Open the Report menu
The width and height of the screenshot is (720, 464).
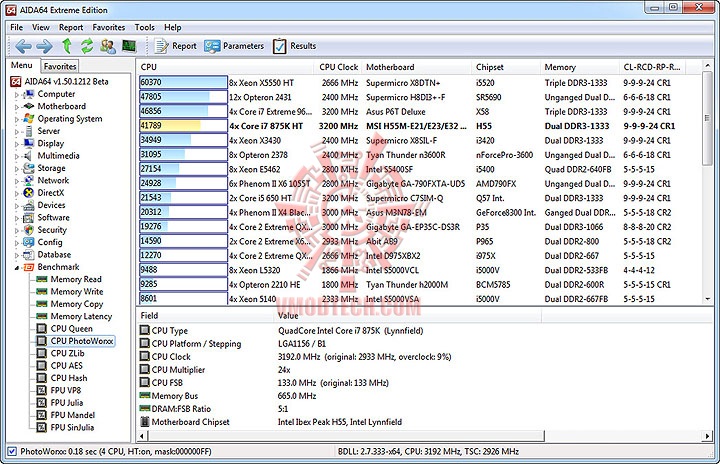click(x=71, y=27)
